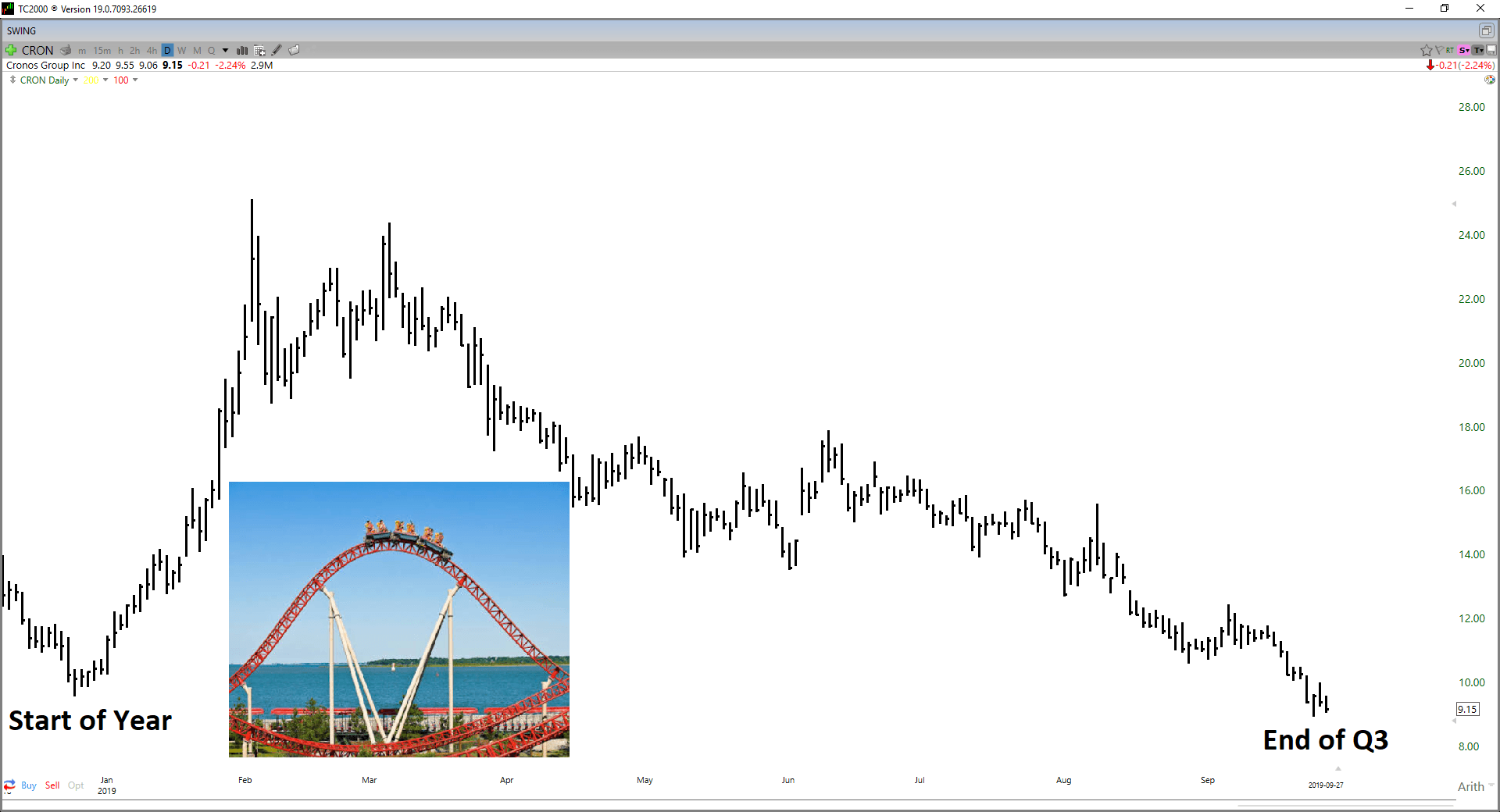Image resolution: width=1500 pixels, height=812 pixels.
Task: Click the Feb label on time axis
Action: pyautogui.click(x=245, y=780)
